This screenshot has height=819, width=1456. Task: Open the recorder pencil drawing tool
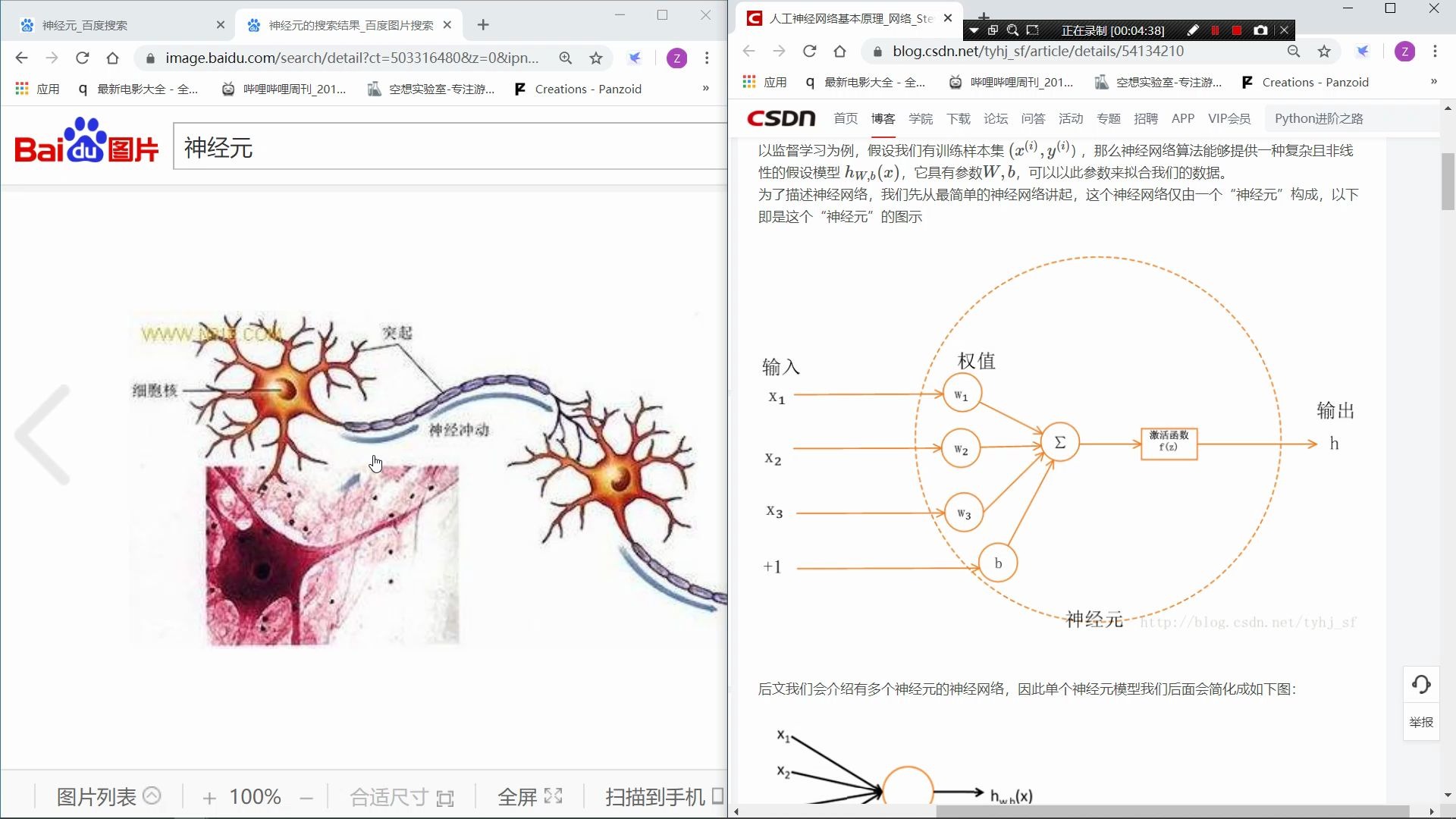[x=1193, y=30]
